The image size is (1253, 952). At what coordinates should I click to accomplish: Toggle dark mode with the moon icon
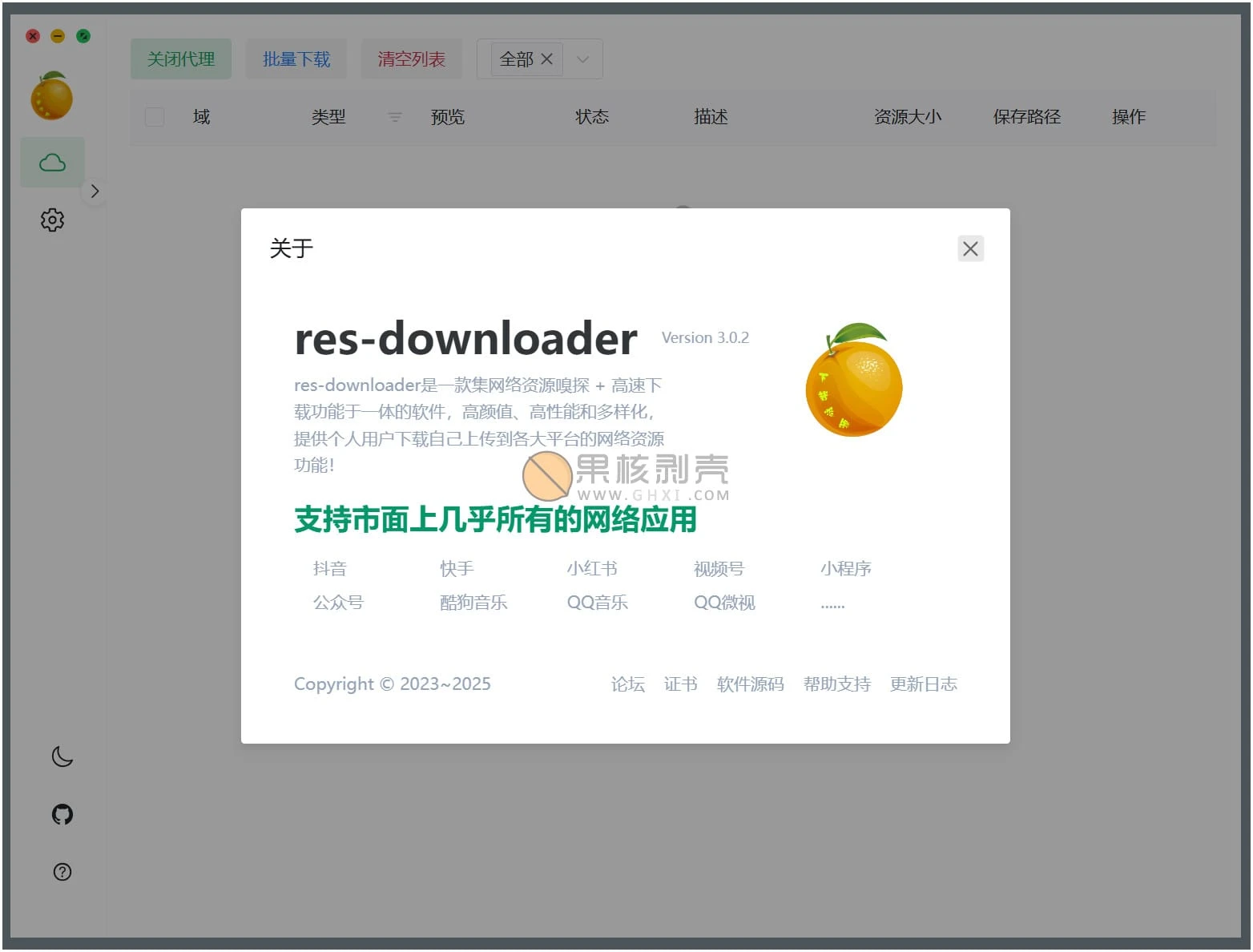pyautogui.click(x=62, y=756)
